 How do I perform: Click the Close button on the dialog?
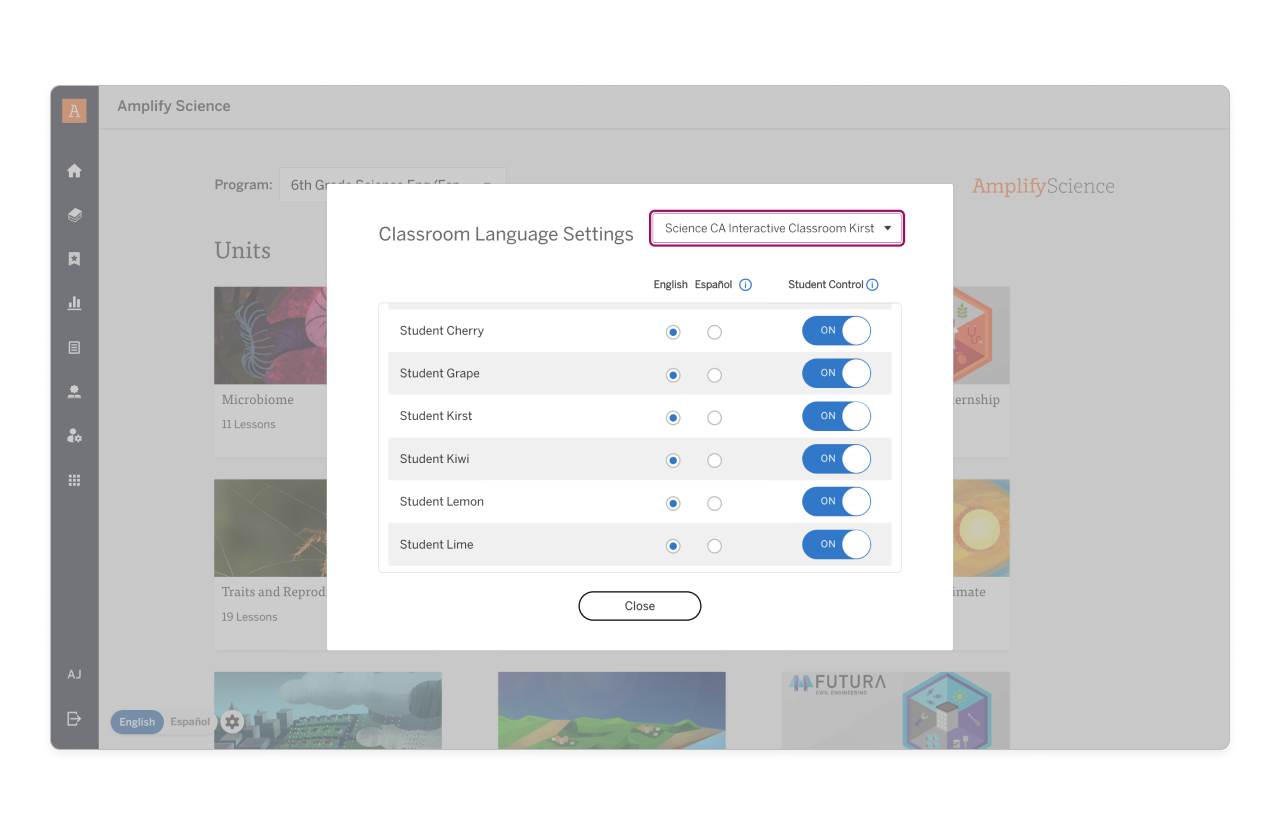point(639,606)
